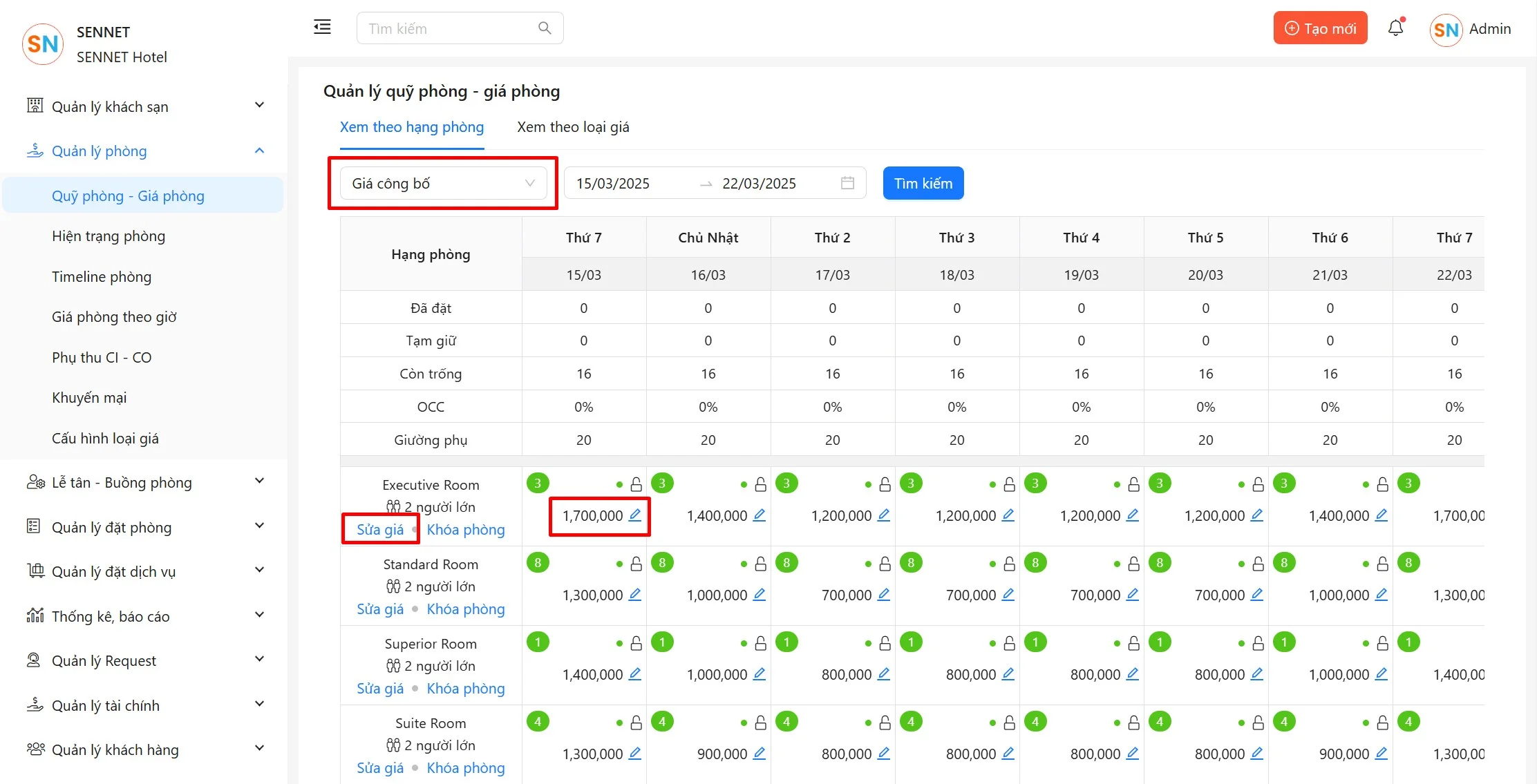Click green availability badge 4 Suite Room 15/03
1537x784 pixels.
click(538, 722)
